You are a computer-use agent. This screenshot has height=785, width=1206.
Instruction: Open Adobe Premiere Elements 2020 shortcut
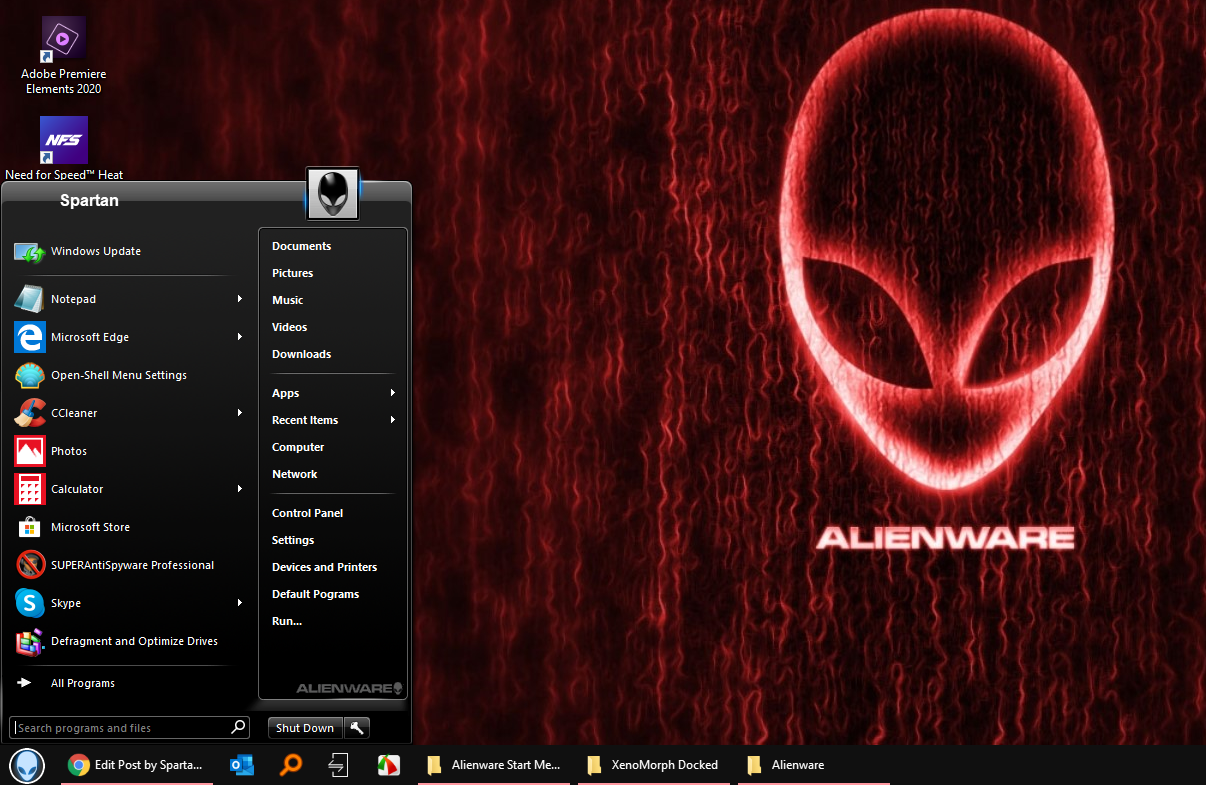pyautogui.click(x=63, y=40)
